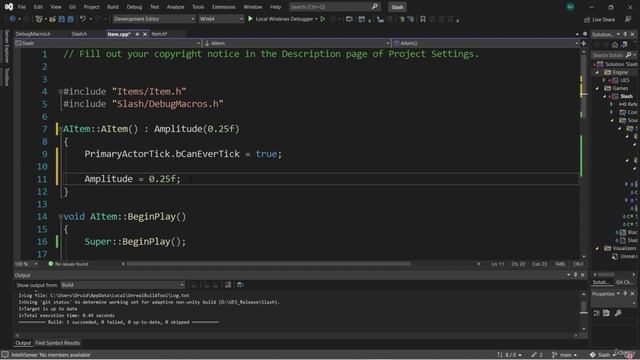
Task: Open the Slash project scope dropdown
Action: 108,43
